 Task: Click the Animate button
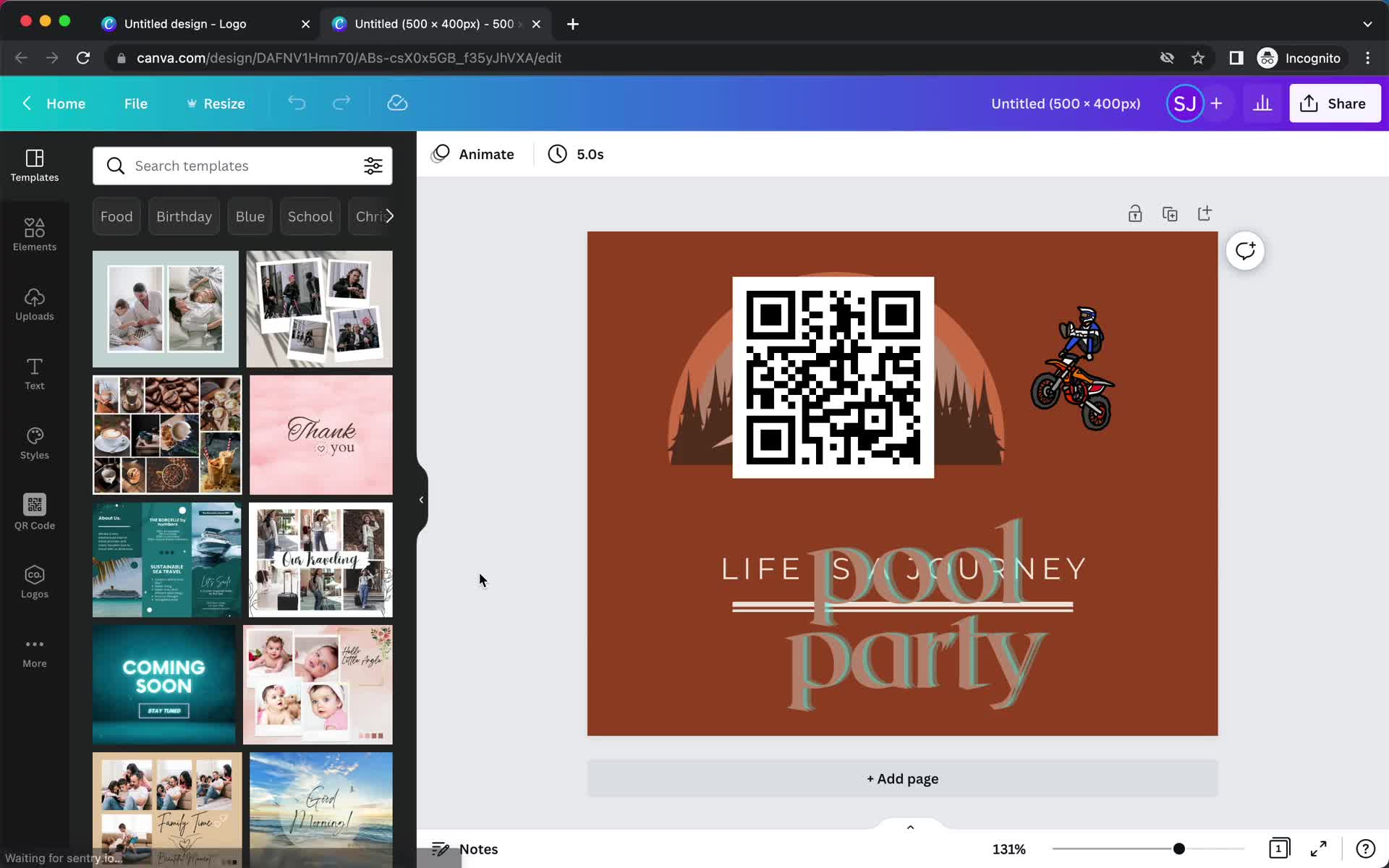[x=472, y=154]
